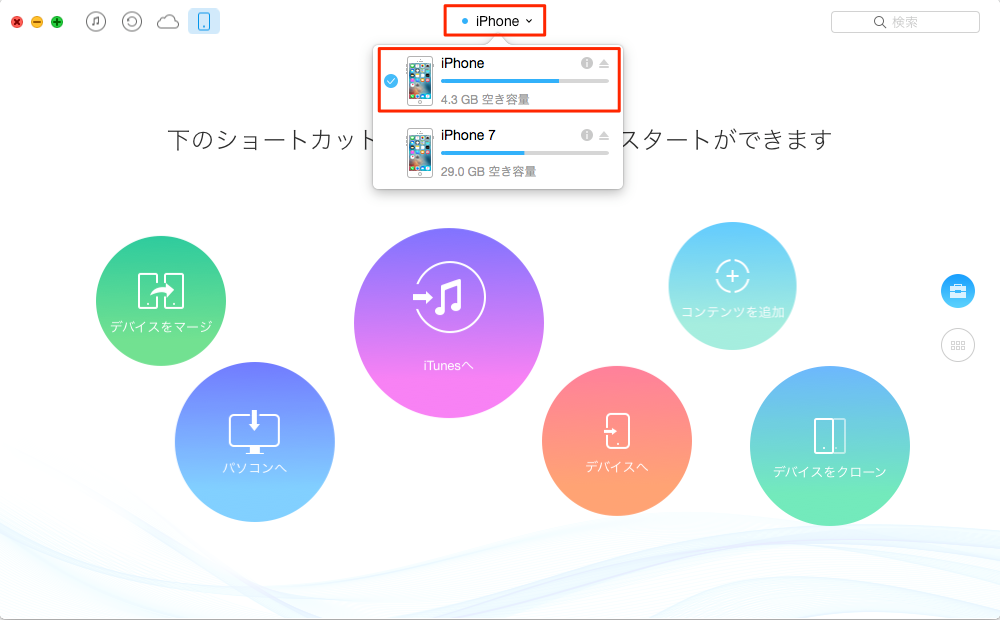Minimize the window with yellow button
The image size is (1000, 620).
pos(37,22)
